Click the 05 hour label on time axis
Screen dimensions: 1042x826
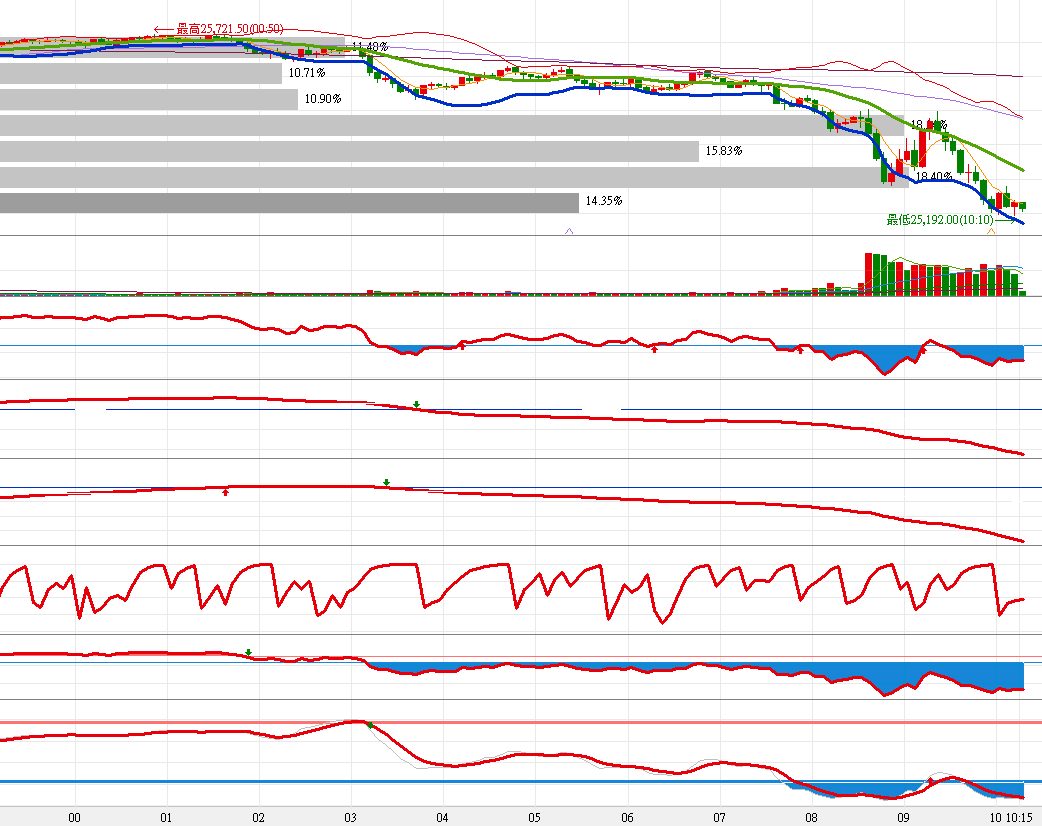(x=535, y=818)
